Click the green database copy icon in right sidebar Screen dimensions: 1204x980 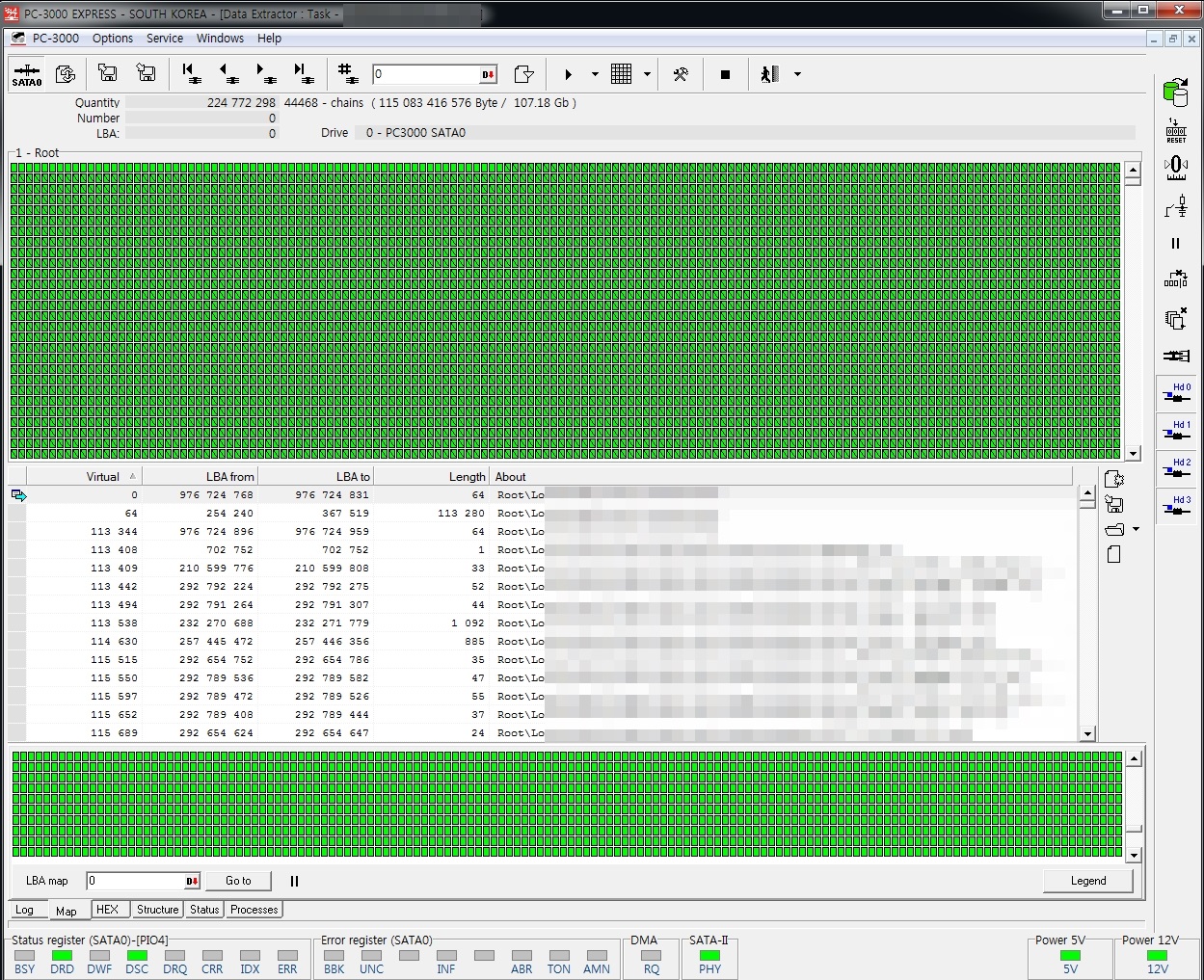[x=1175, y=93]
